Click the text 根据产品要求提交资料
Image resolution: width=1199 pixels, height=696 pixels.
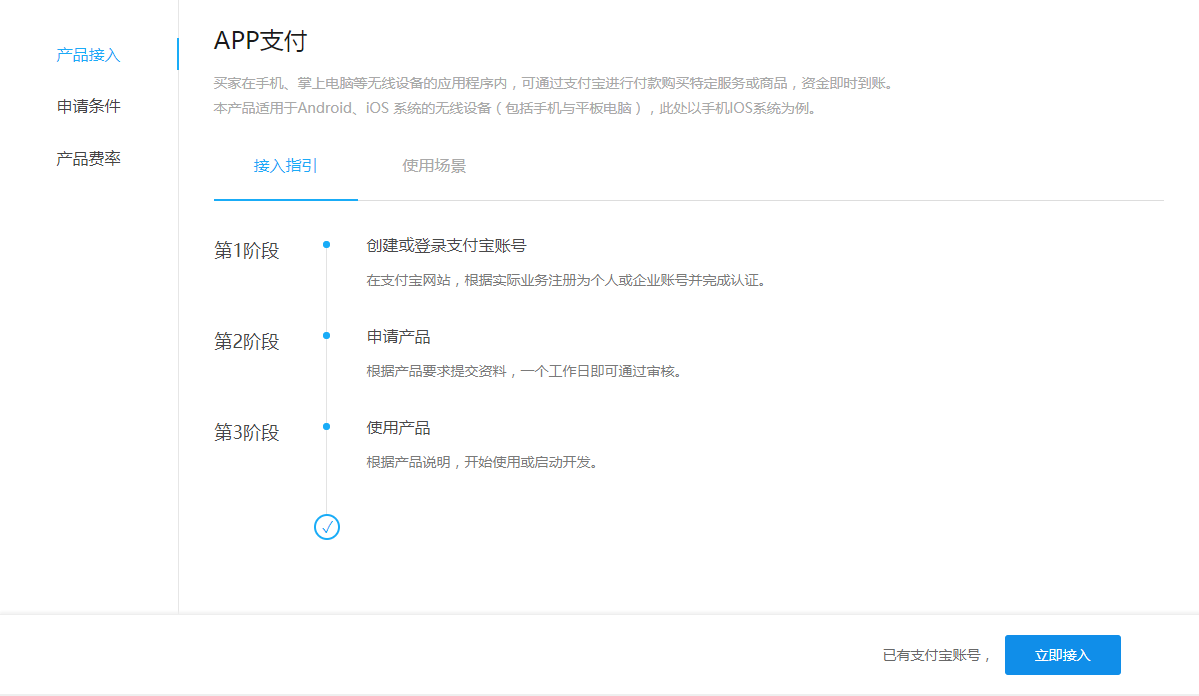436,372
